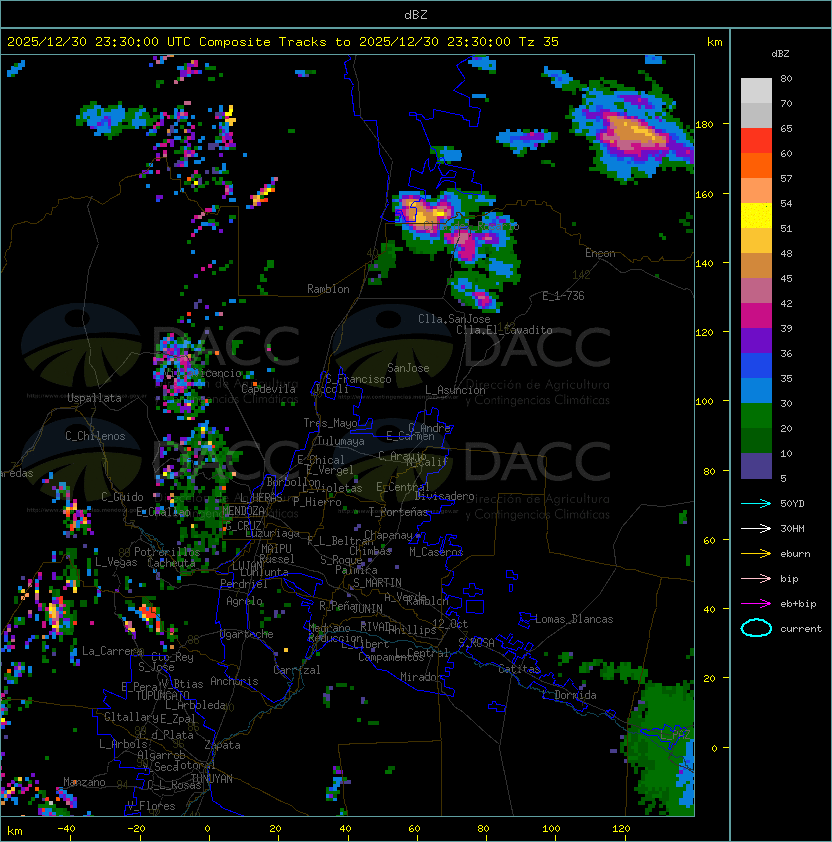Screen dimensions: 832x842
Task: Click the E_1-736 label
Action: [x=563, y=296]
